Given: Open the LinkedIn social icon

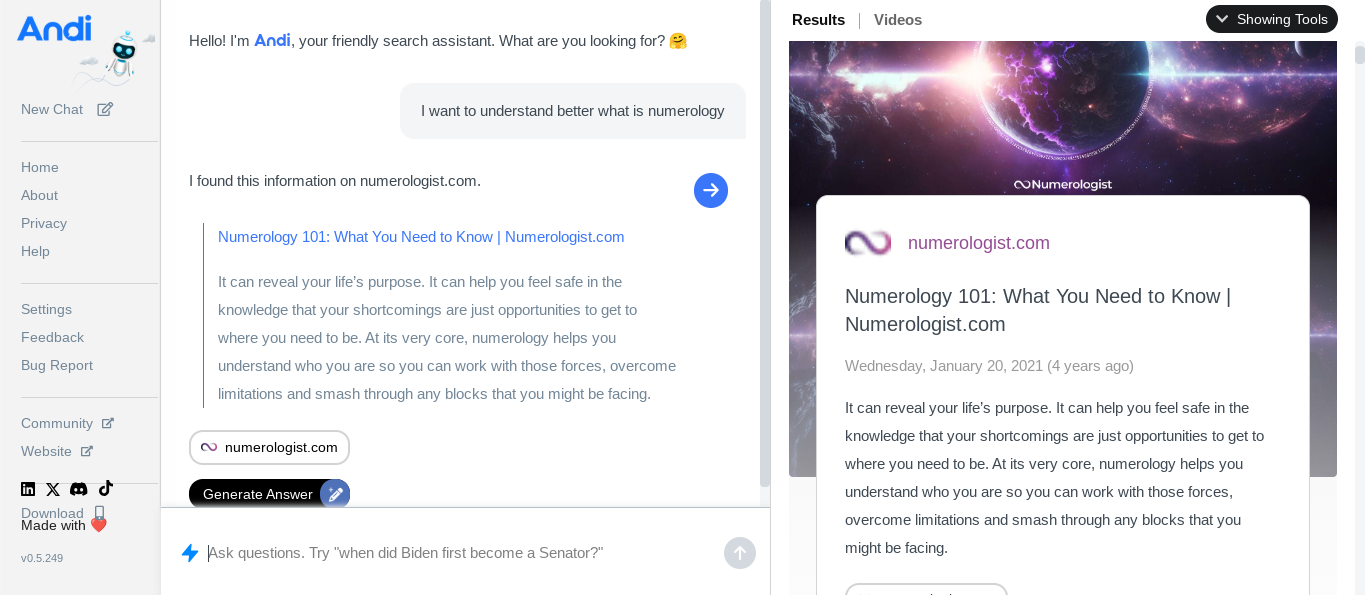Looking at the screenshot, I should click(x=28, y=489).
